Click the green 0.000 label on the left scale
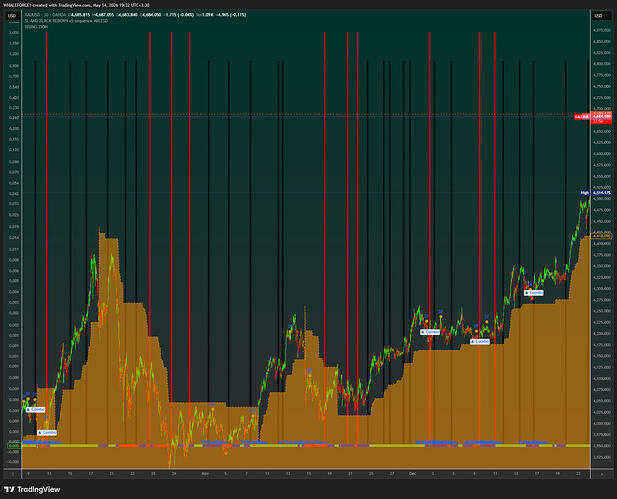Screen dimensions: 617x499 (13, 446)
